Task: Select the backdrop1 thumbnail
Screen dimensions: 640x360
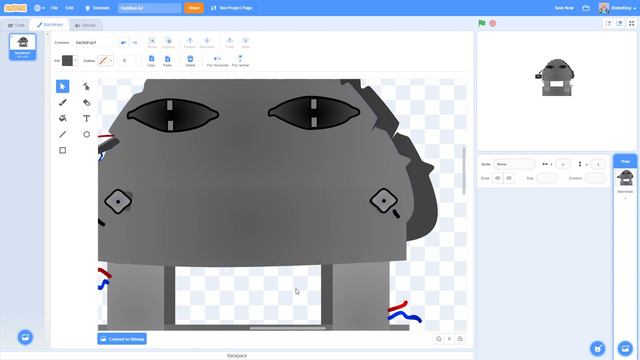Action: [23, 47]
